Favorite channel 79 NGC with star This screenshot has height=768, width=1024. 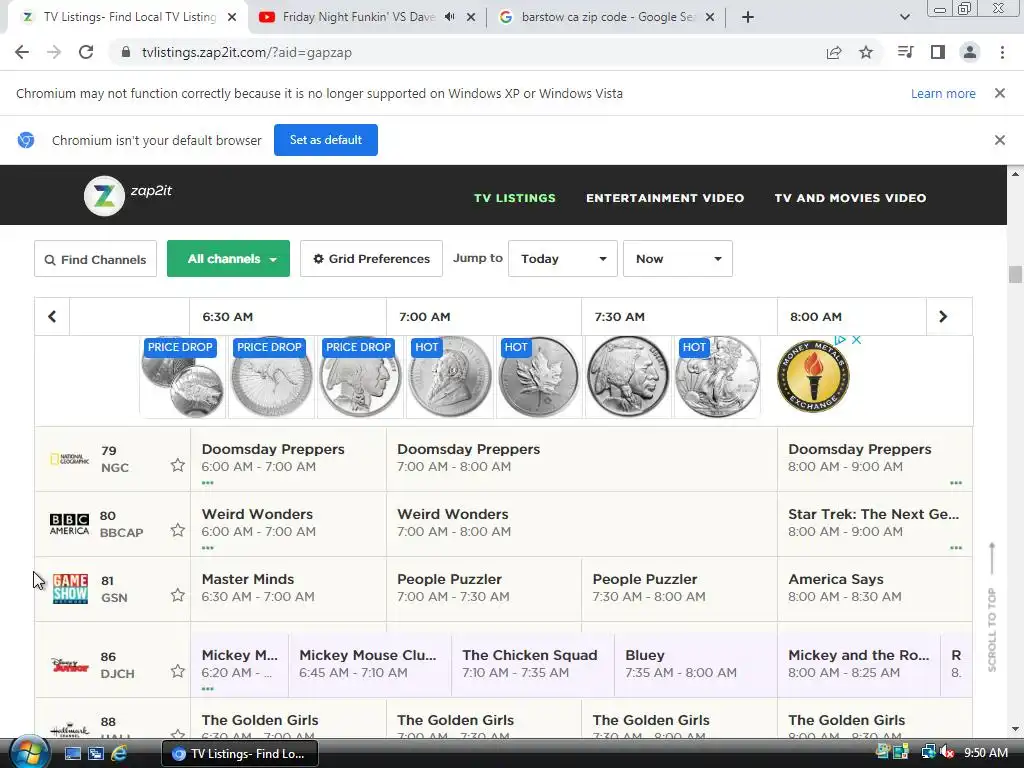pos(178,465)
